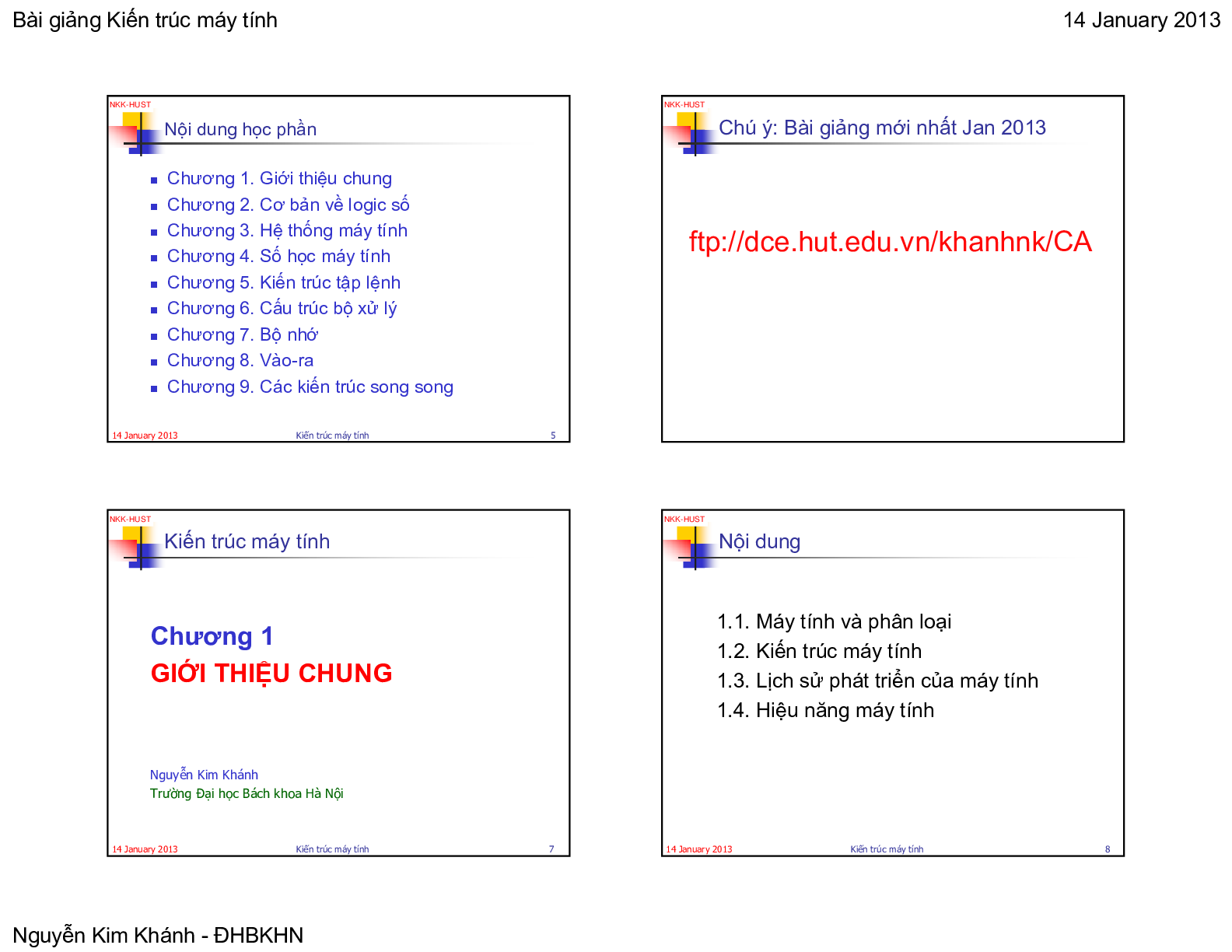
Task: Click the 'Nội dung học phần' slide title
Action: click(240, 129)
